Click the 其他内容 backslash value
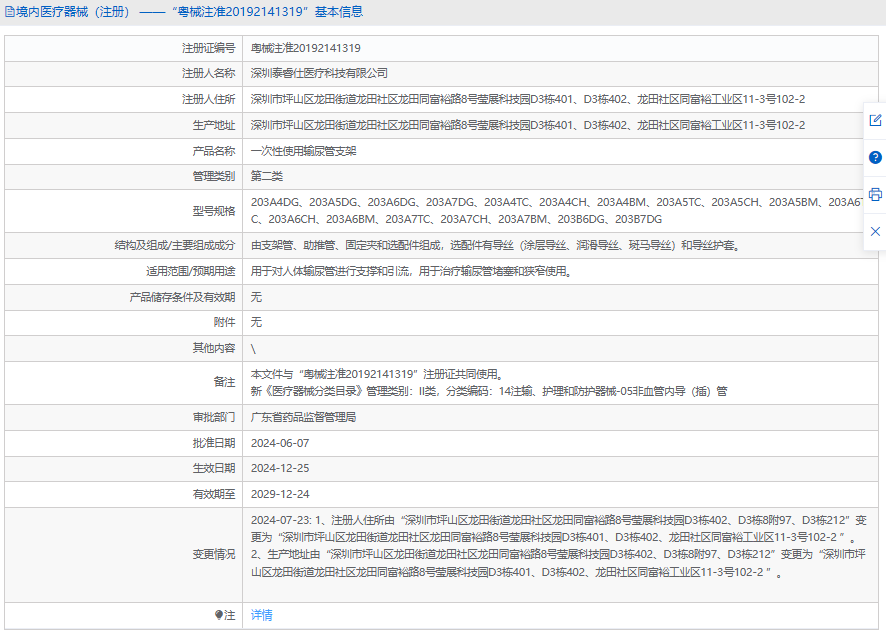The width and height of the screenshot is (886, 634). 253,349
